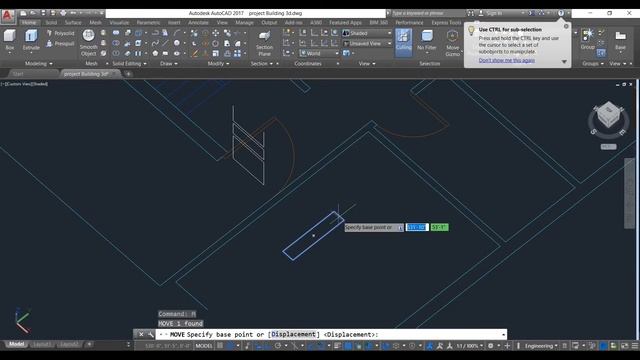The height and width of the screenshot is (360, 640).
Task: Toggle MODEL space button in status bar
Action: [204, 346]
